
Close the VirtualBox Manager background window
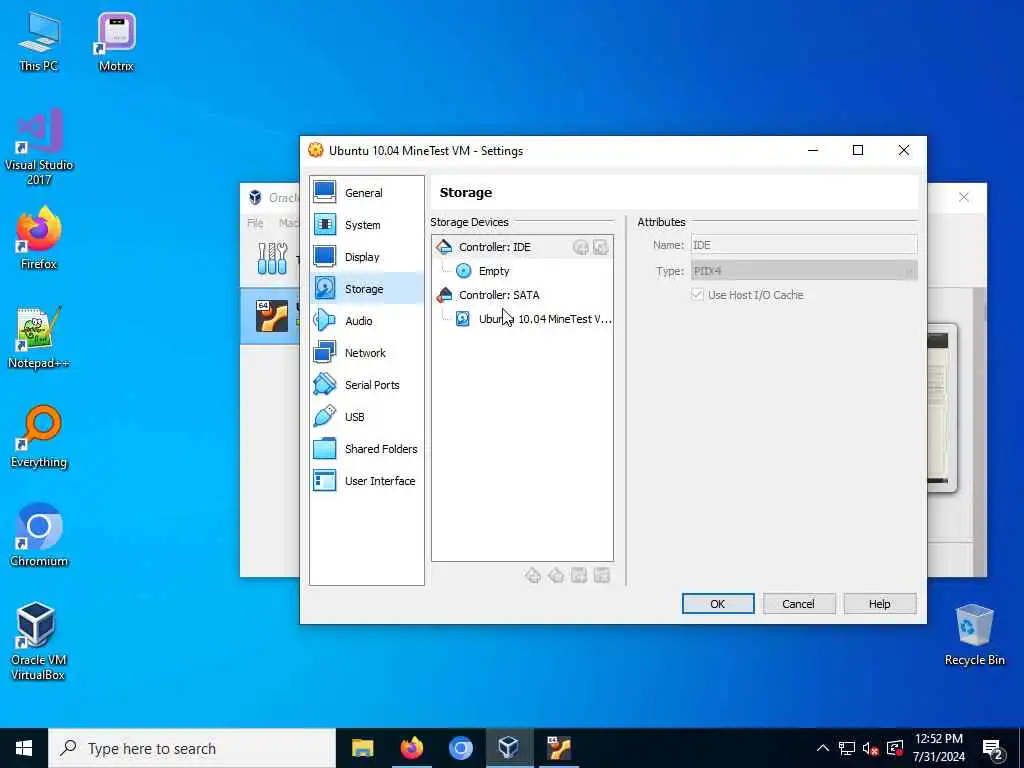(x=963, y=197)
